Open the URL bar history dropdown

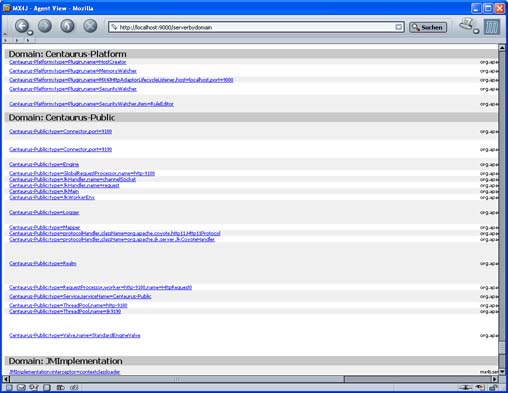[x=399, y=27]
